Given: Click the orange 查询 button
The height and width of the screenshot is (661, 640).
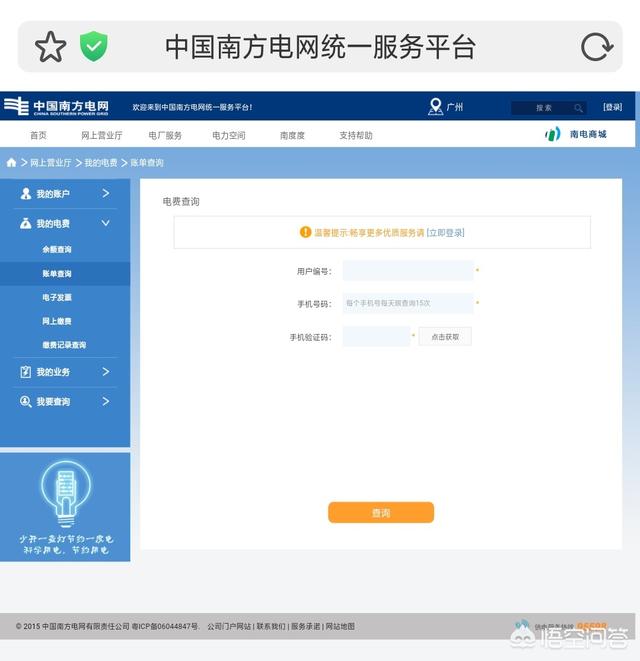Looking at the screenshot, I should (381, 513).
